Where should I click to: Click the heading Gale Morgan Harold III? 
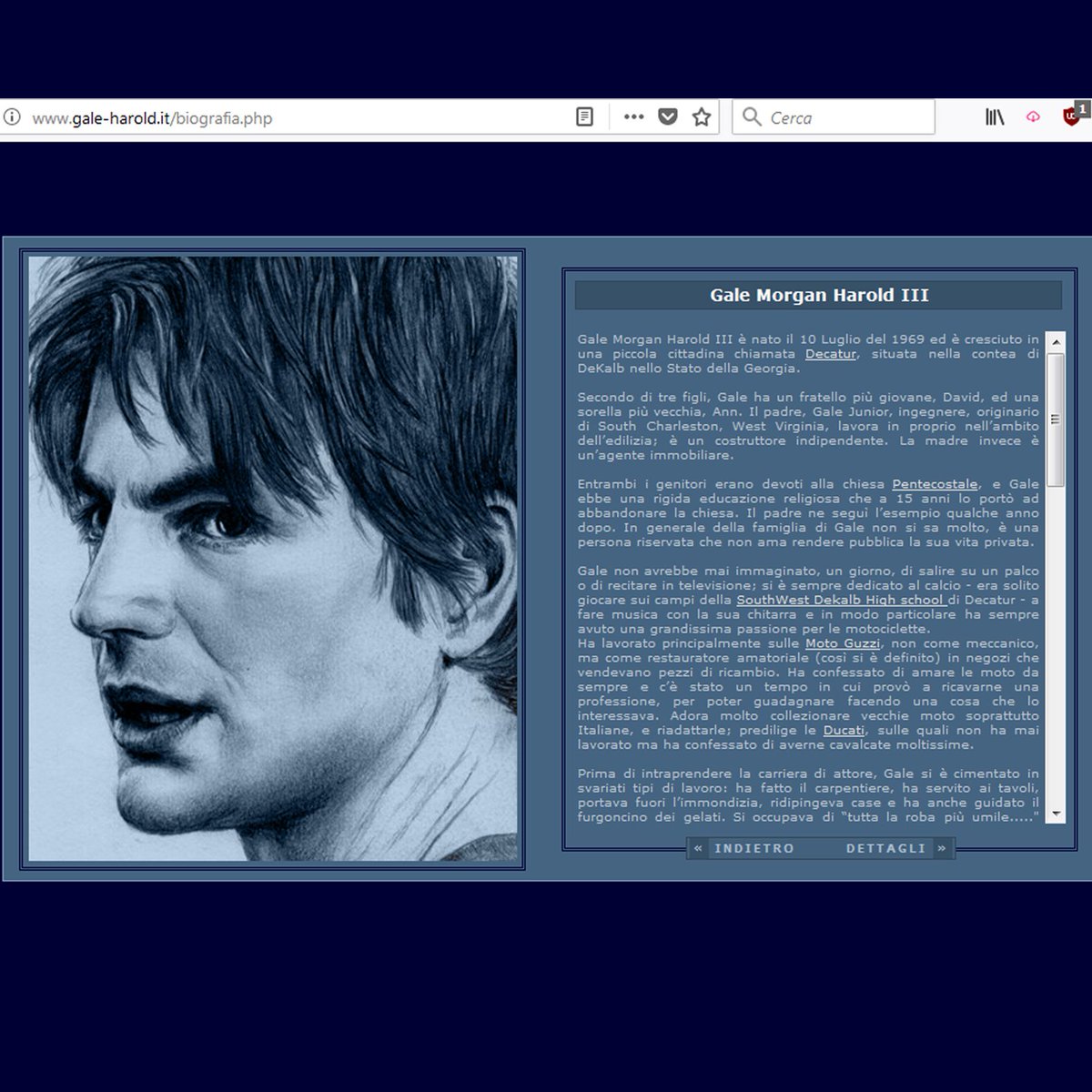click(819, 295)
